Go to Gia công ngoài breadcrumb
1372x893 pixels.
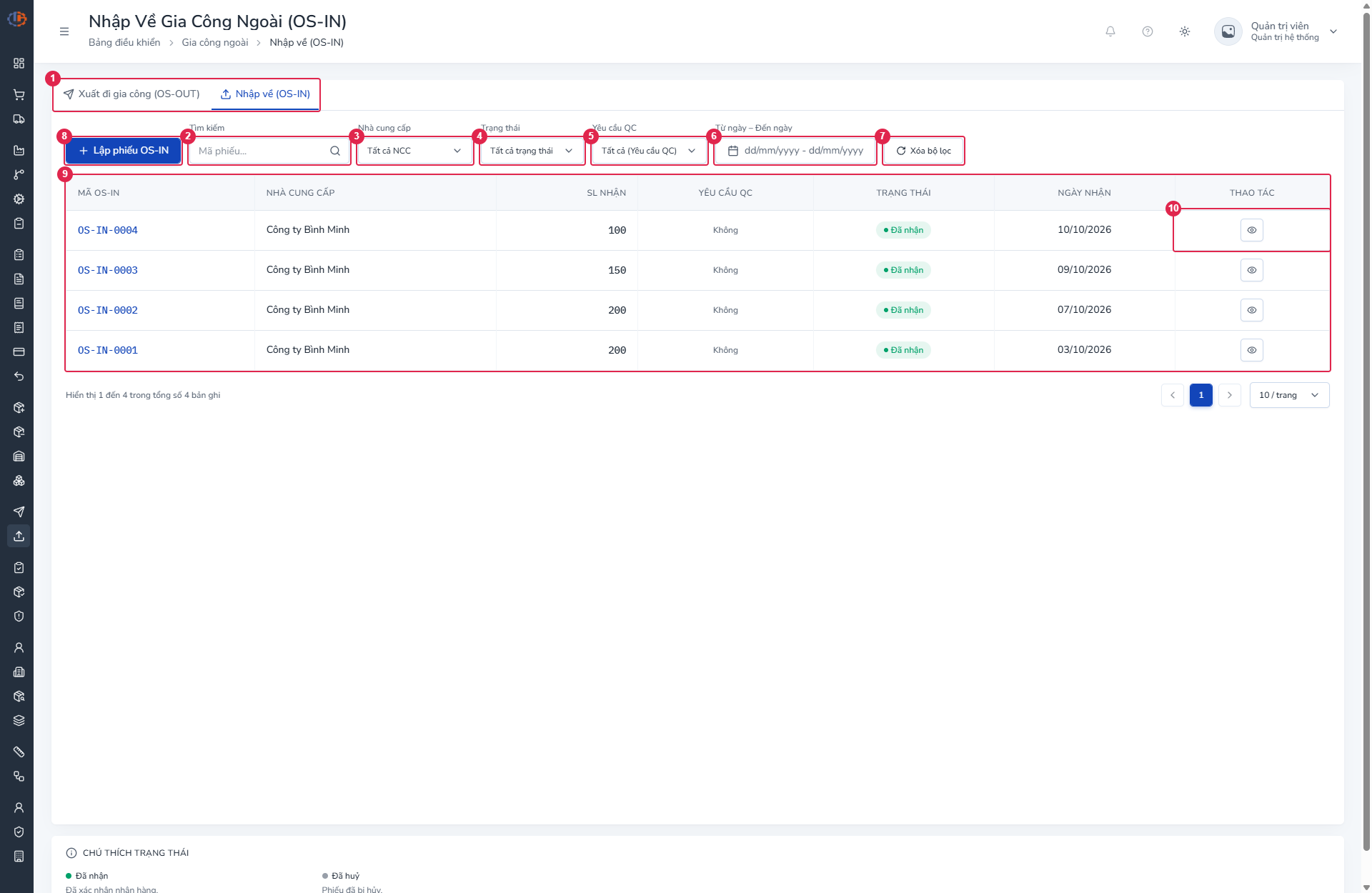pyautogui.click(x=215, y=43)
